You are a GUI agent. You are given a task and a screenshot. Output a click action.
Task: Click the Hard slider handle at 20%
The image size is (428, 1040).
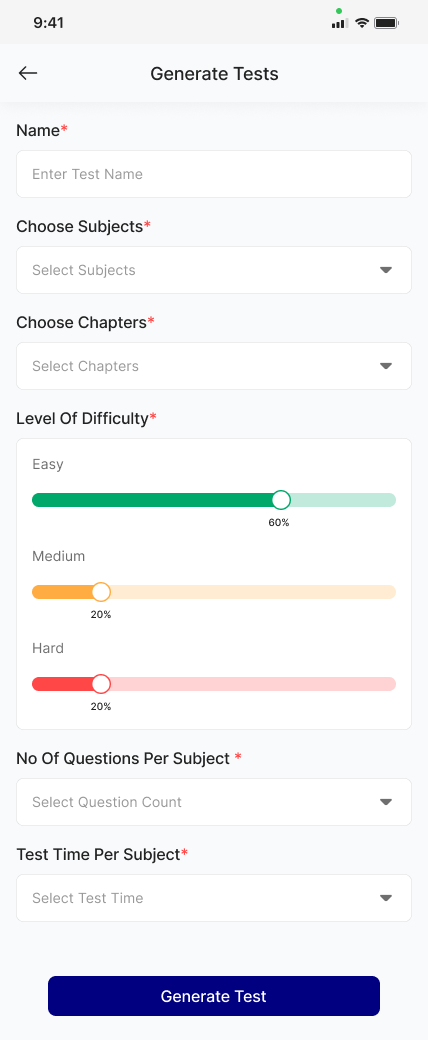[101, 684]
